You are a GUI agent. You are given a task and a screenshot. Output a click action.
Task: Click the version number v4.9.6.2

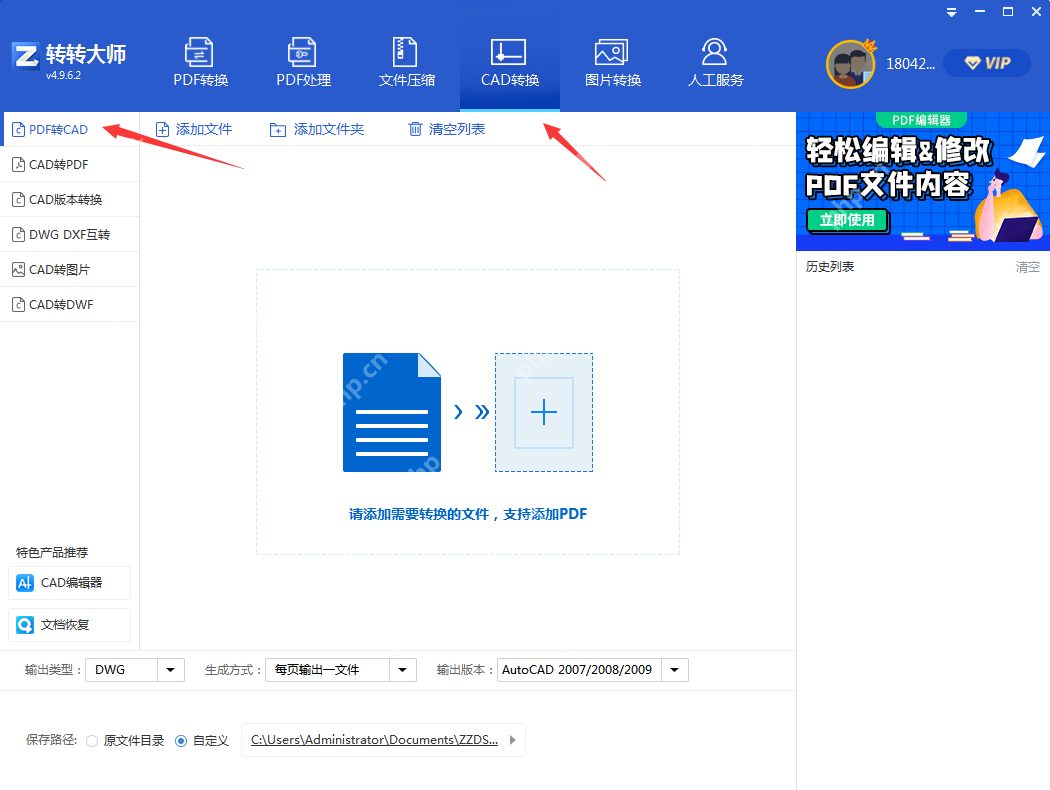coord(64,75)
